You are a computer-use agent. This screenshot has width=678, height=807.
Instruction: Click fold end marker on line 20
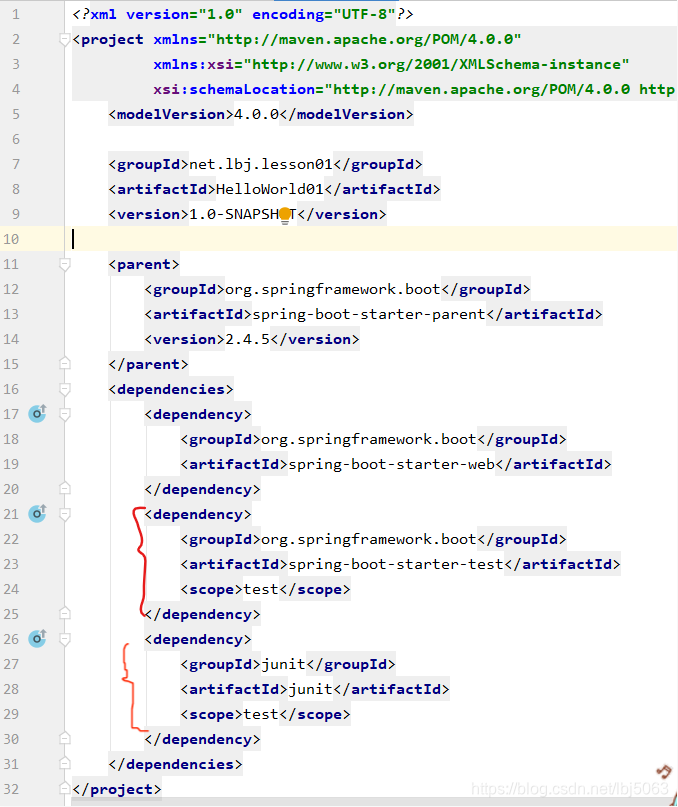[64, 488]
